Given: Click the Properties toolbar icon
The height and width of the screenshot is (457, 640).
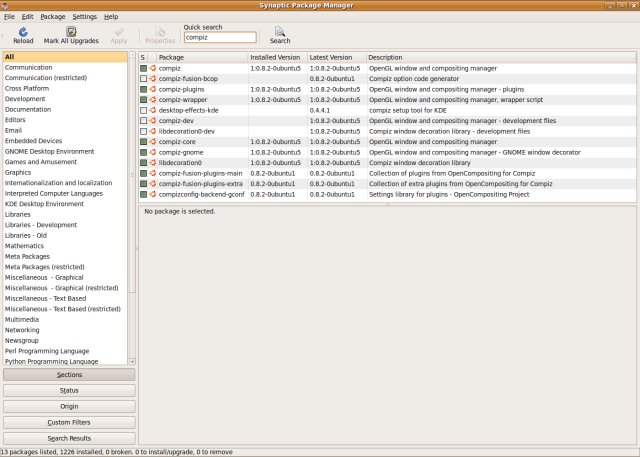Looking at the screenshot, I should [160, 32].
